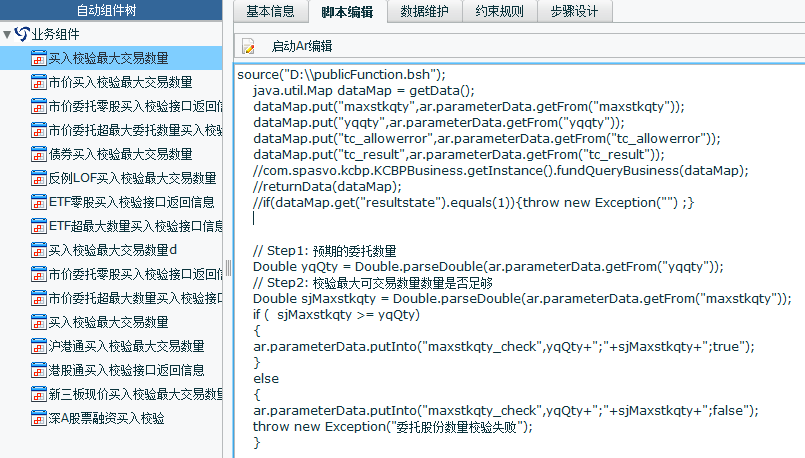Click the 启动Ar编辑 button
This screenshot has width=805, height=458.
click(x=301, y=47)
